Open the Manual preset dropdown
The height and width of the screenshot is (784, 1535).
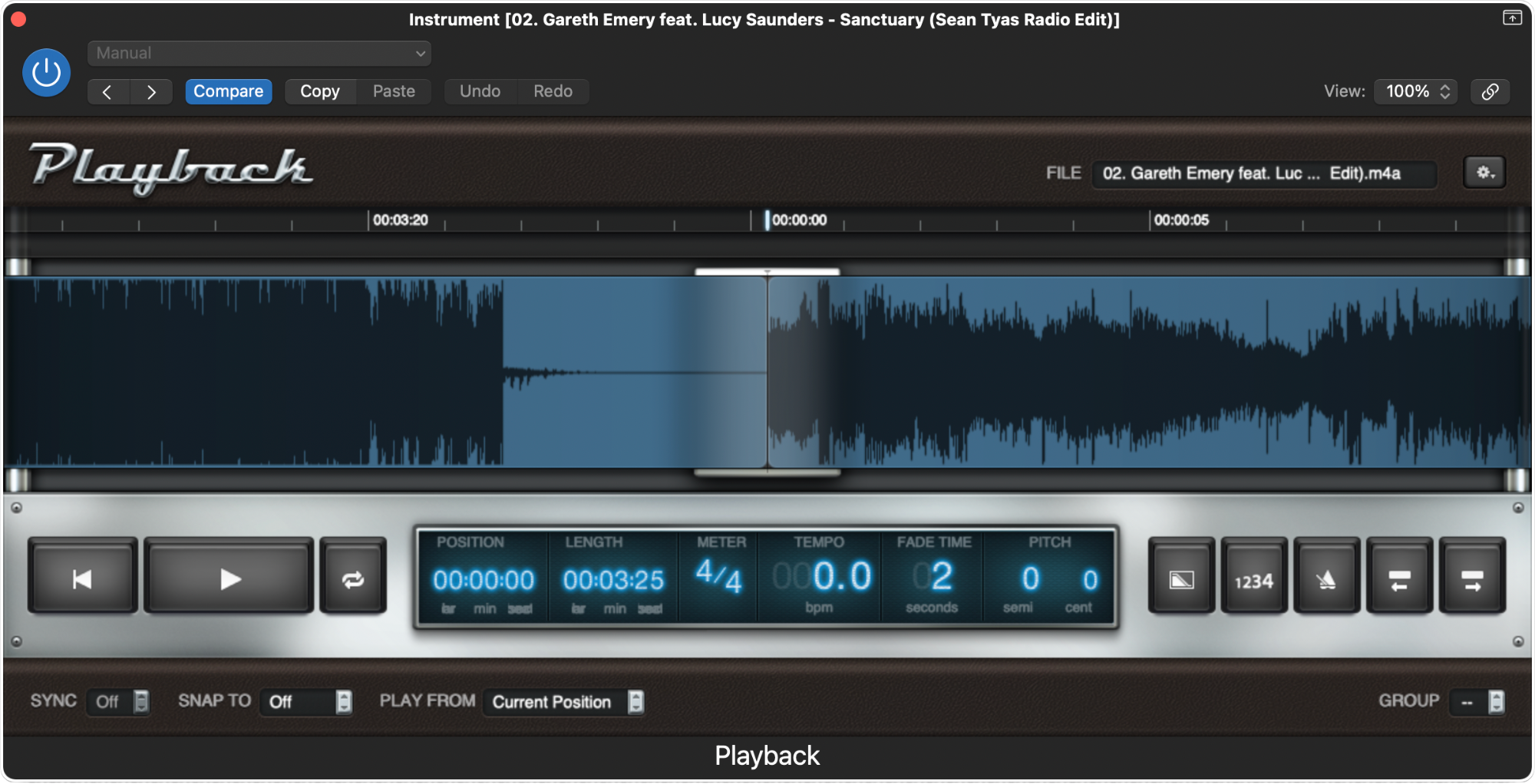tap(259, 53)
